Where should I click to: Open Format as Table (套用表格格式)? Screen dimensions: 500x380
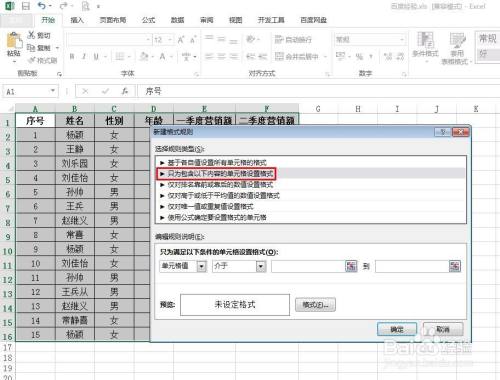(457, 48)
